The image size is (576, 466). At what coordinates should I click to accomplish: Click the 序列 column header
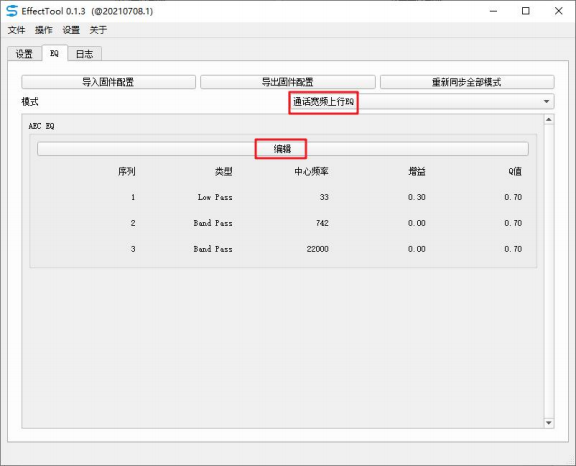[x=127, y=171]
